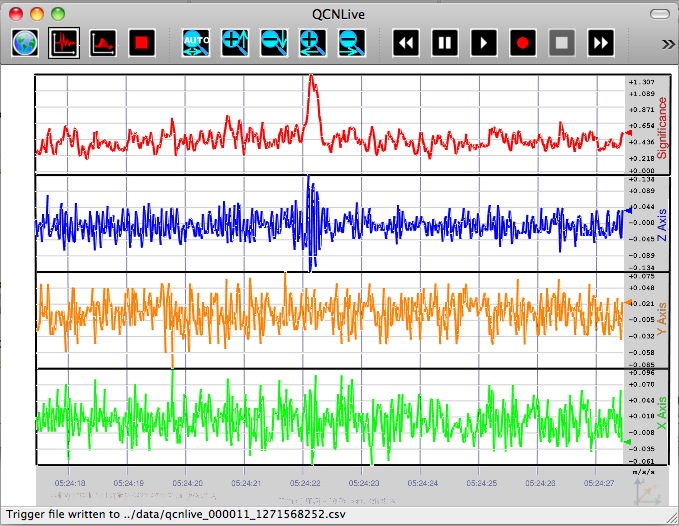Viewport: 679px width, 526px height.
Task: Click the m/s/s units label
Action: (644, 472)
